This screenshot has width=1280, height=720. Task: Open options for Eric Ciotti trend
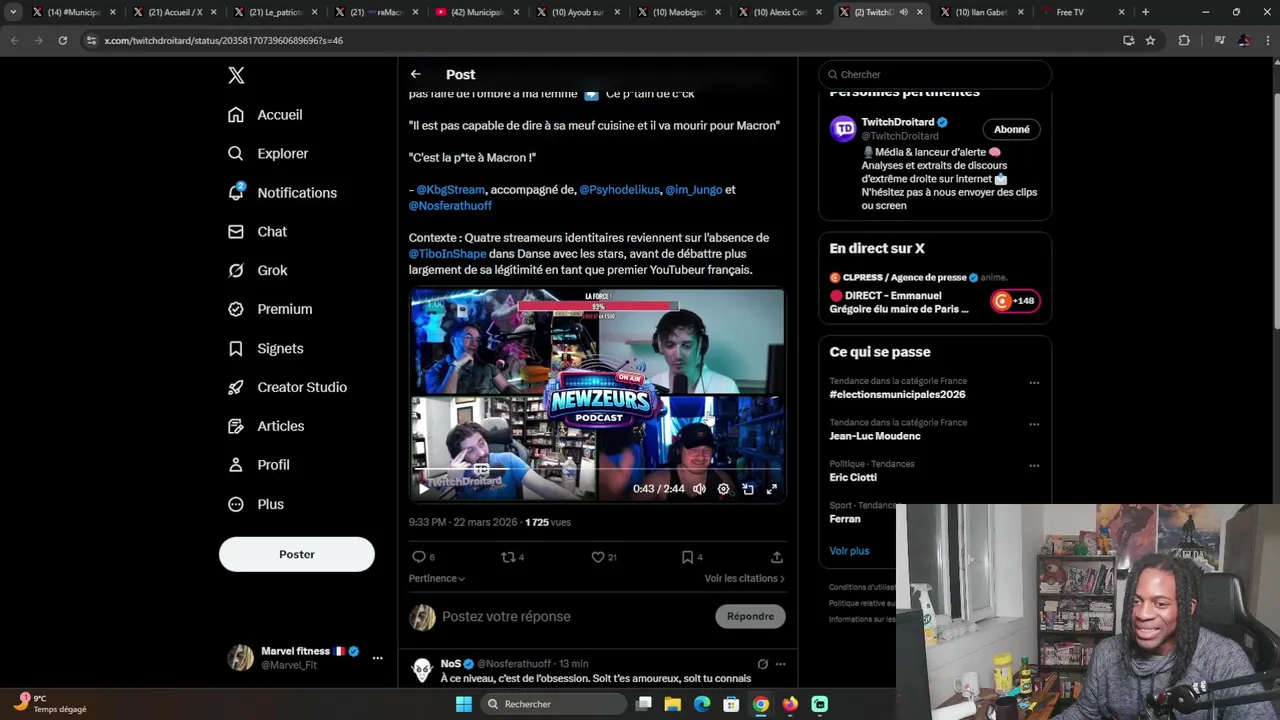click(1034, 466)
